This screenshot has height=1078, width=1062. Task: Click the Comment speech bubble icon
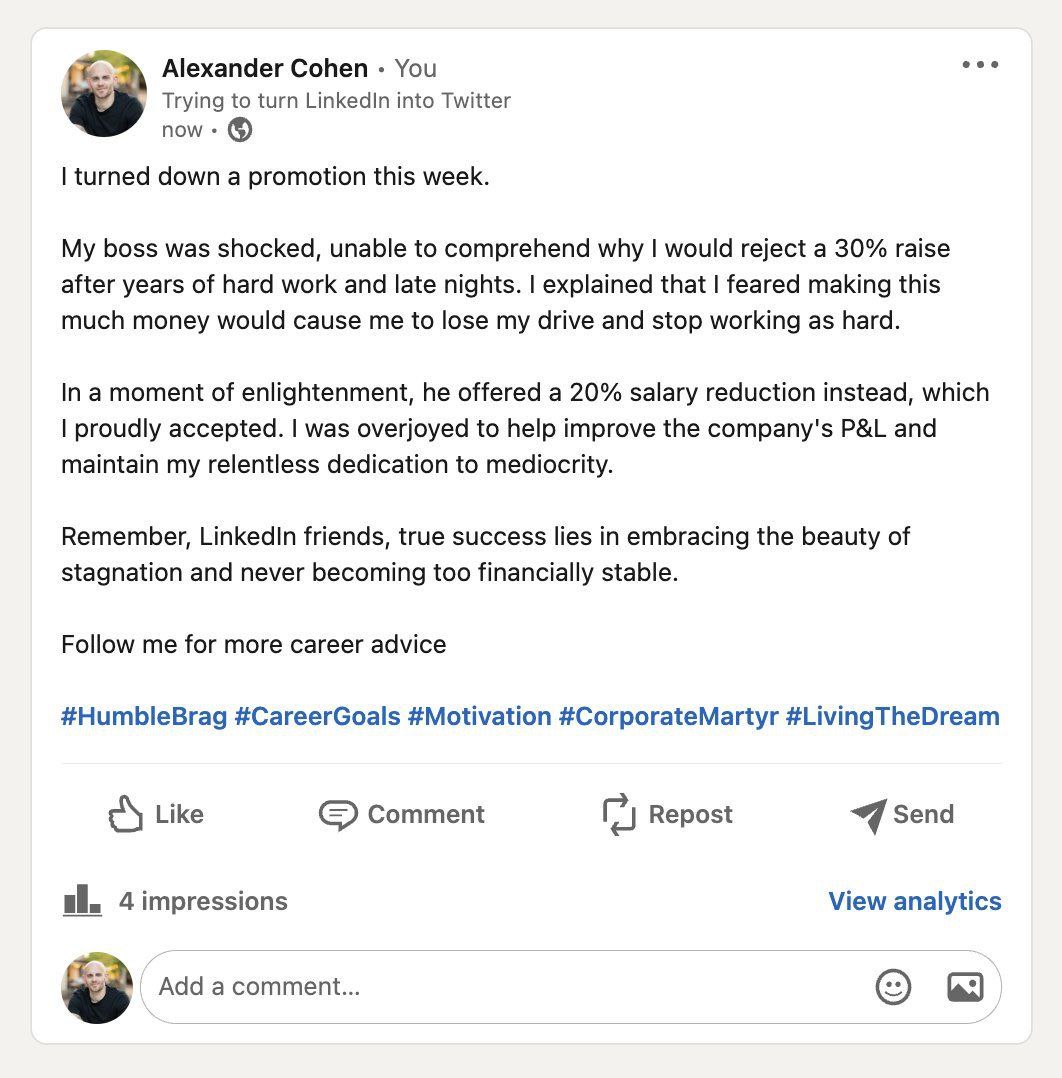[x=338, y=815]
